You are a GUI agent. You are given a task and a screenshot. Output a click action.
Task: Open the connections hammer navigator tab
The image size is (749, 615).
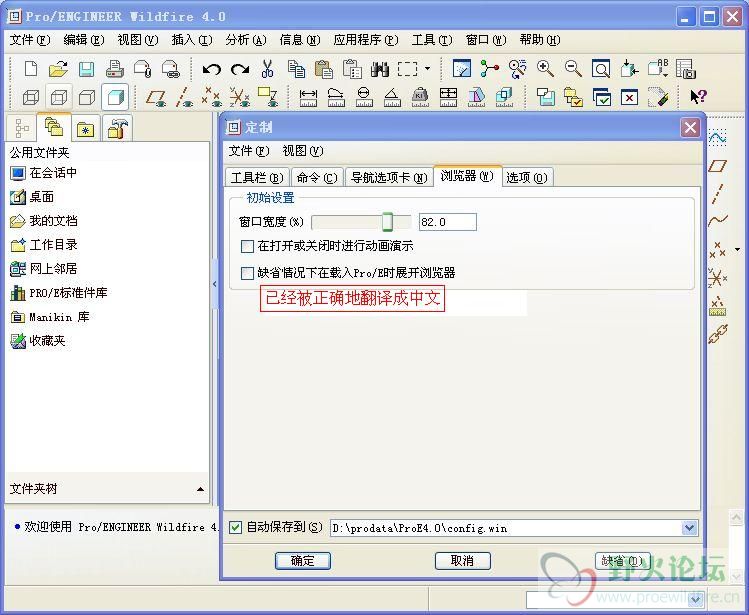tap(117, 129)
